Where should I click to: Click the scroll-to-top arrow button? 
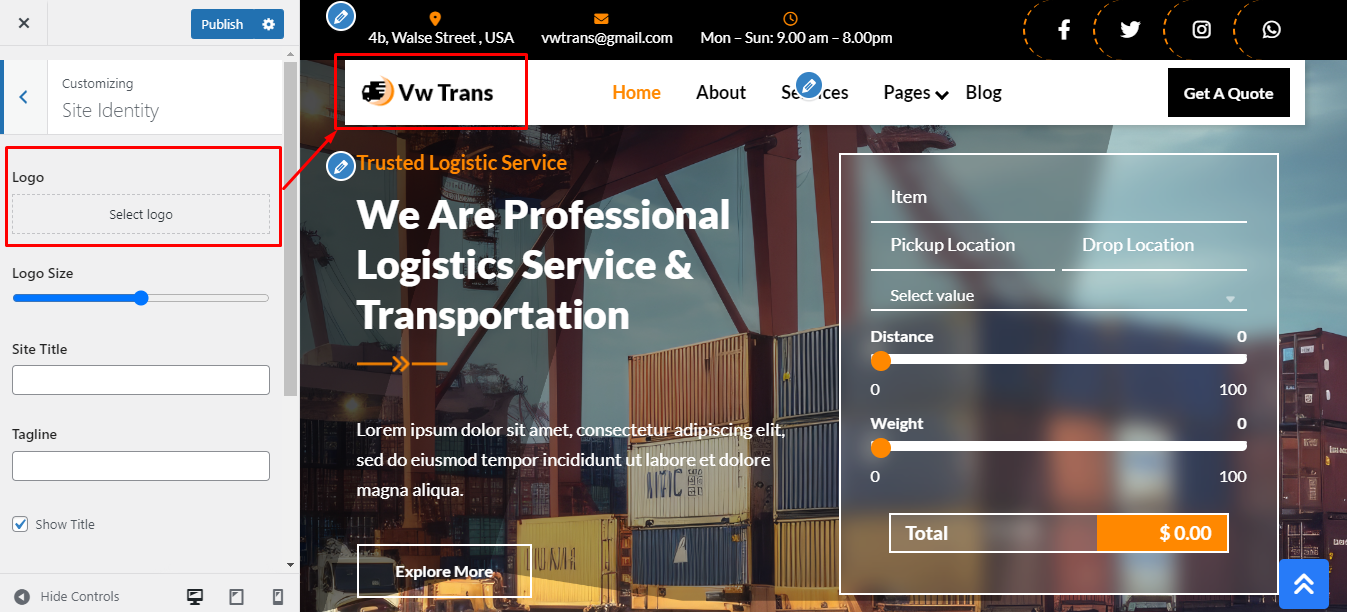tap(1304, 584)
